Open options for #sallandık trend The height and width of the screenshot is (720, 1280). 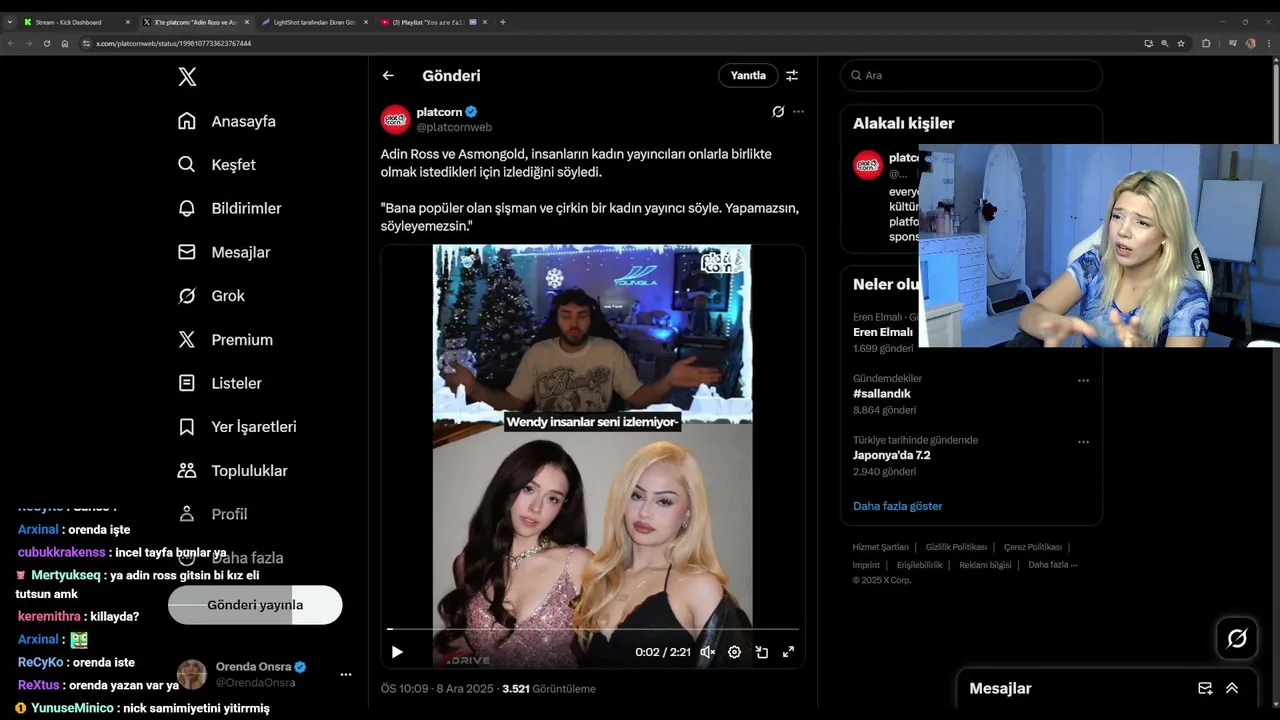coord(1083,380)
